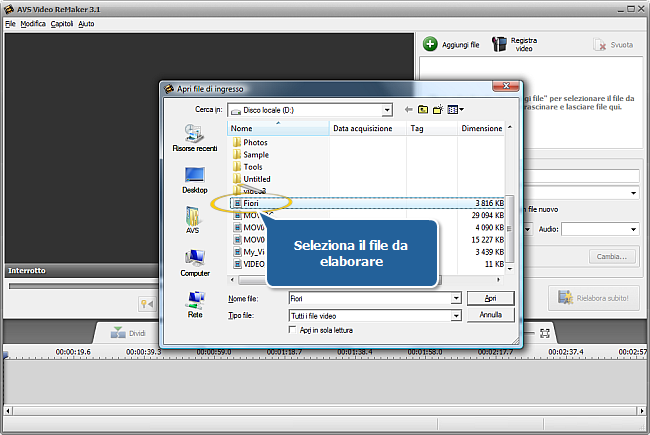Toggle Apri in sola lettura checkbox
Viewport: 650px width, 435px height.
[292, 330]
